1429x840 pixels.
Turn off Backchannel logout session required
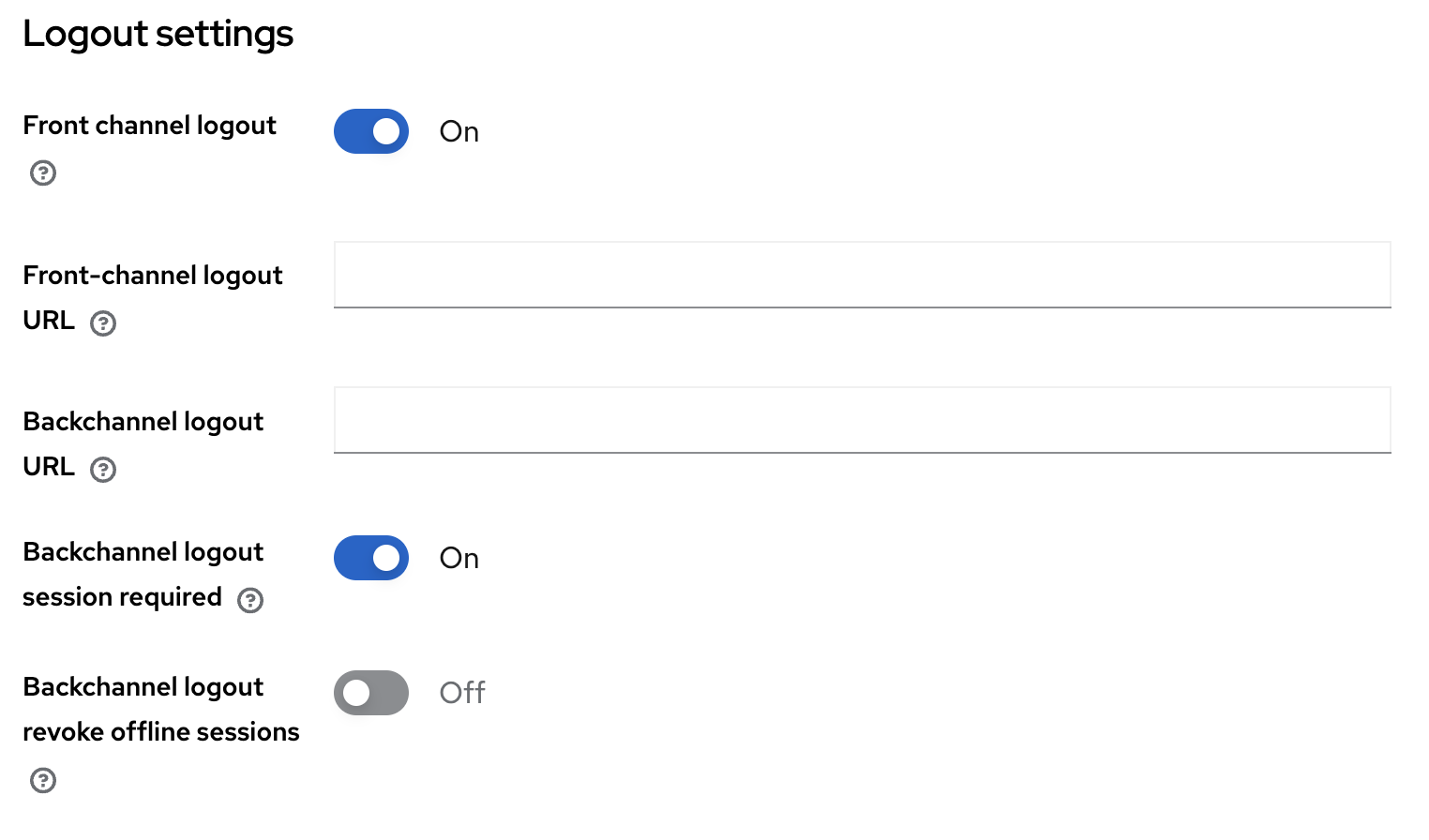tap(371, 558)
